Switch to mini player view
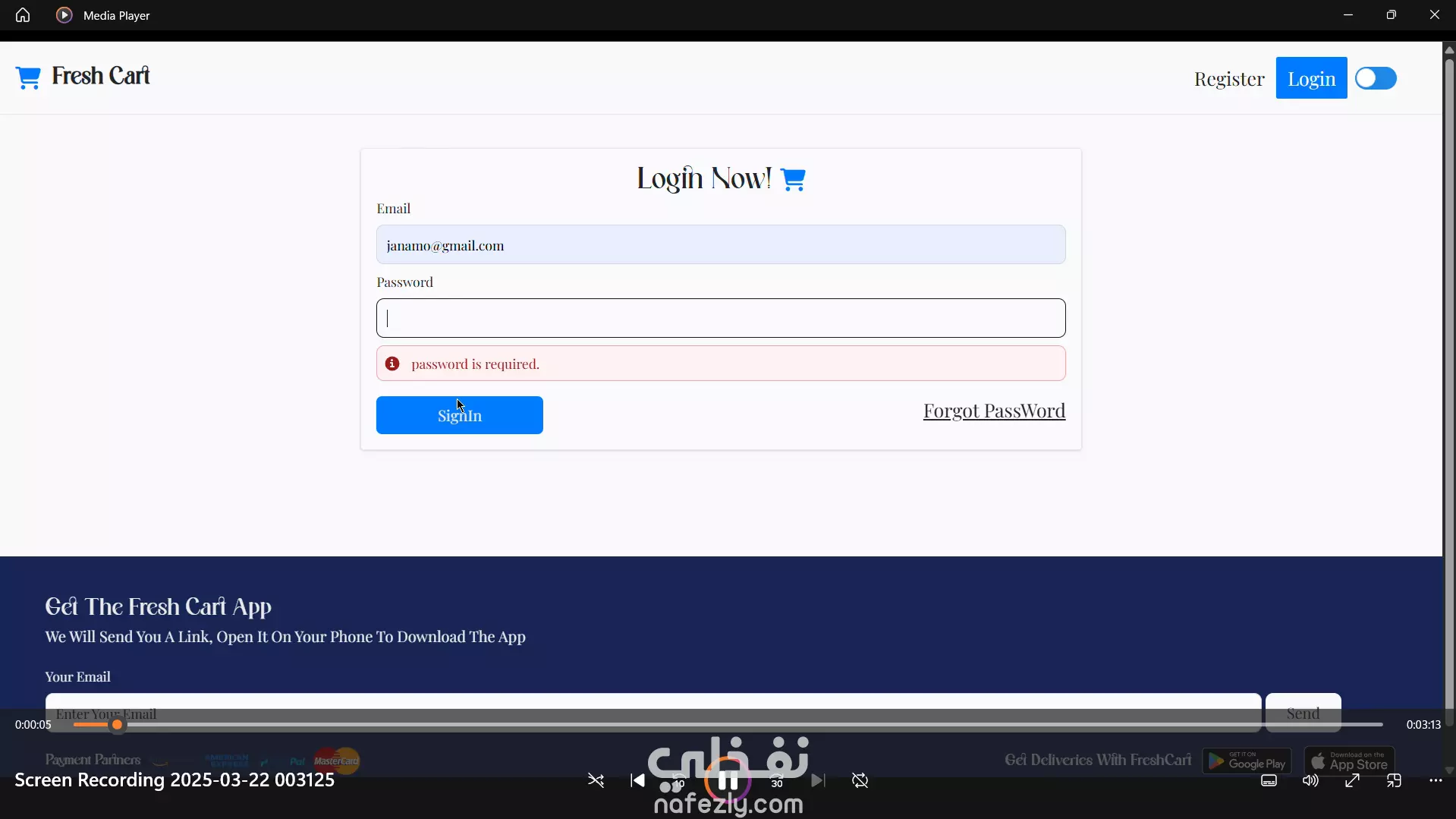This screenshot has width=1456, height=819. click(x=1394, y=780)
